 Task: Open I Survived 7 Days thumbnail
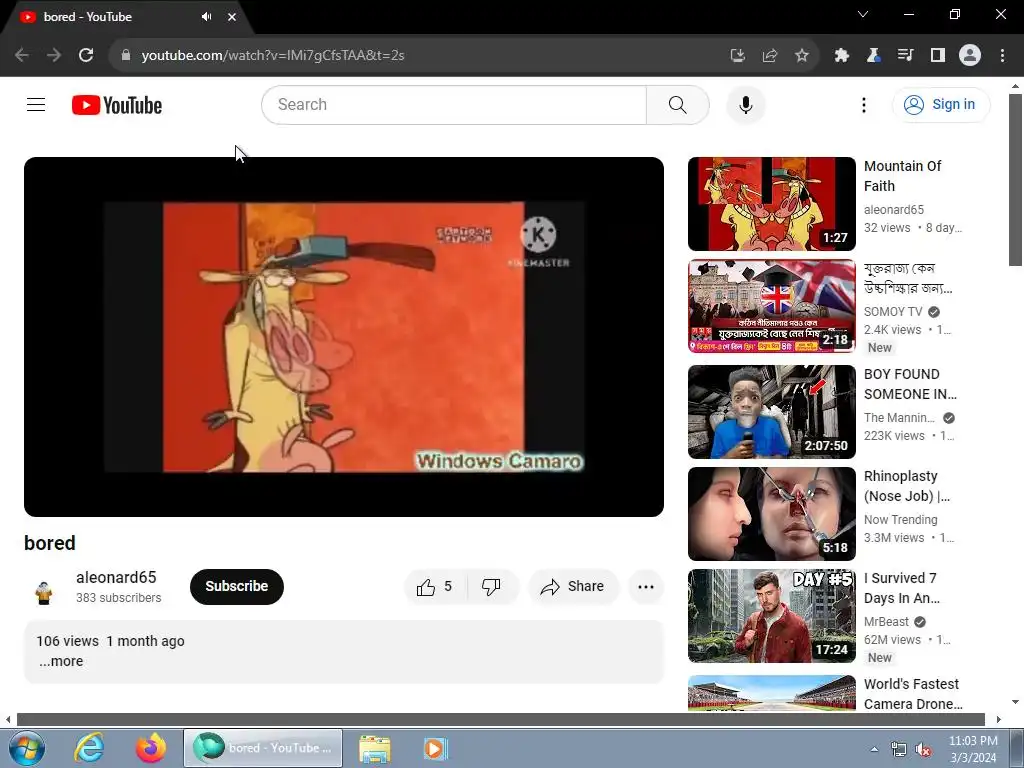click(771, 615)
